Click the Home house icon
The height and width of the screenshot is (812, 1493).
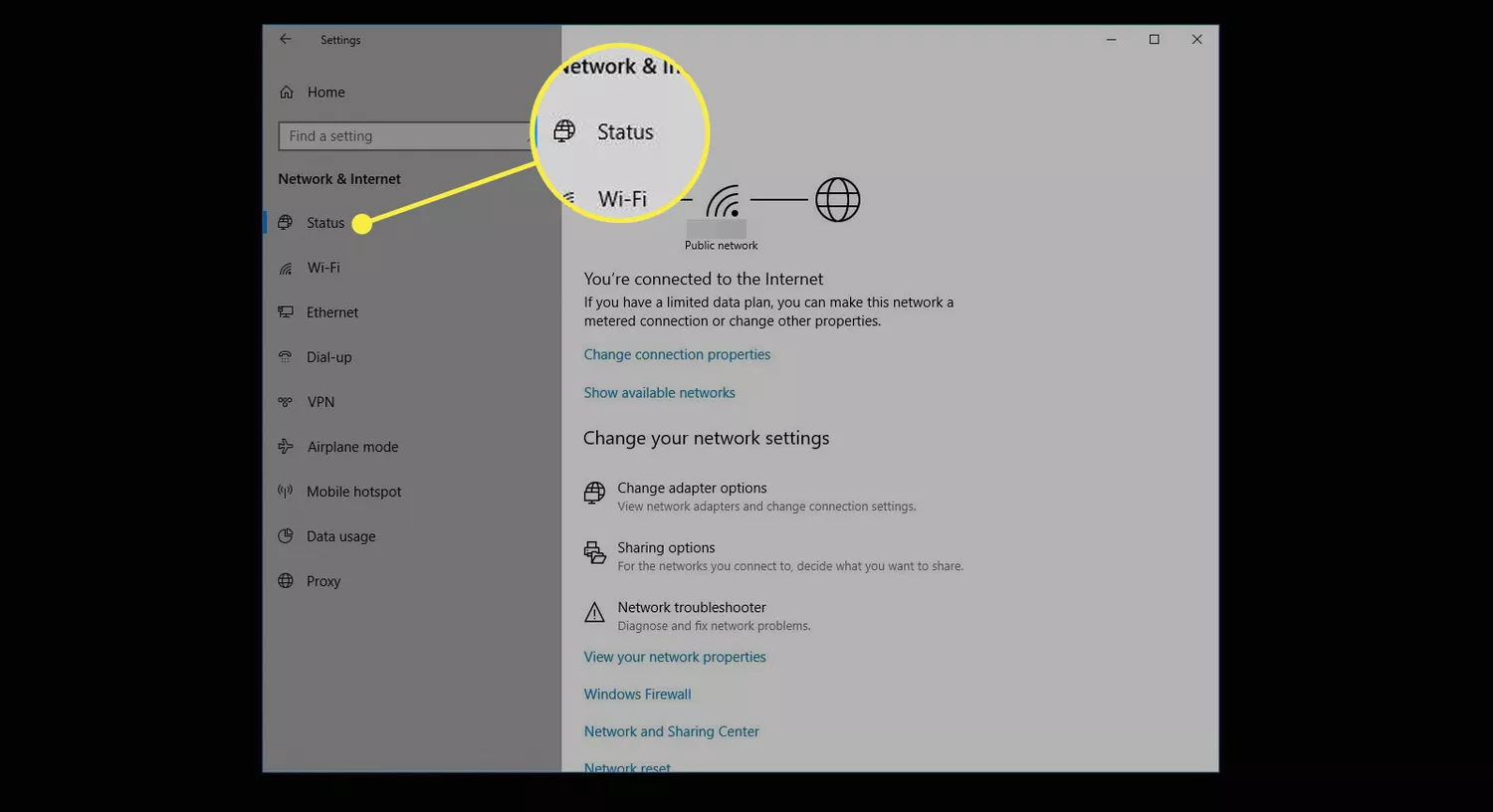point(287,92)
